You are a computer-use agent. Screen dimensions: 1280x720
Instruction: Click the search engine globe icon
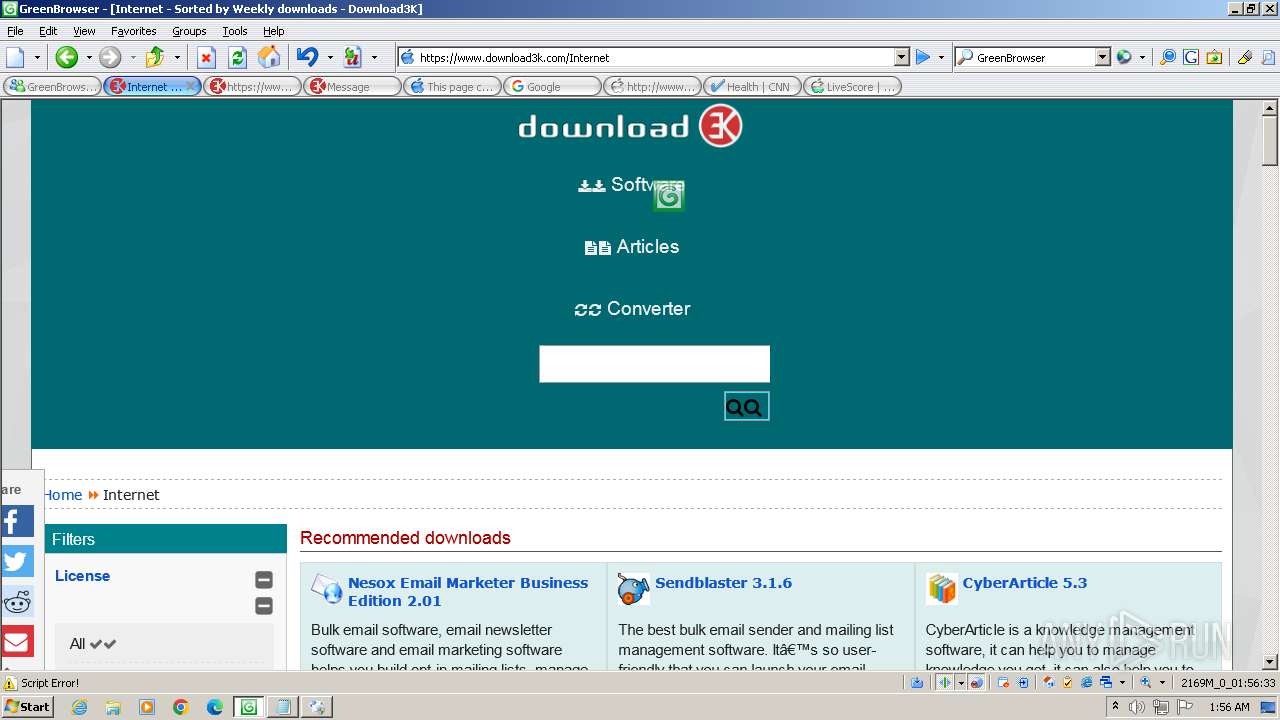[x=1124, y=57]
